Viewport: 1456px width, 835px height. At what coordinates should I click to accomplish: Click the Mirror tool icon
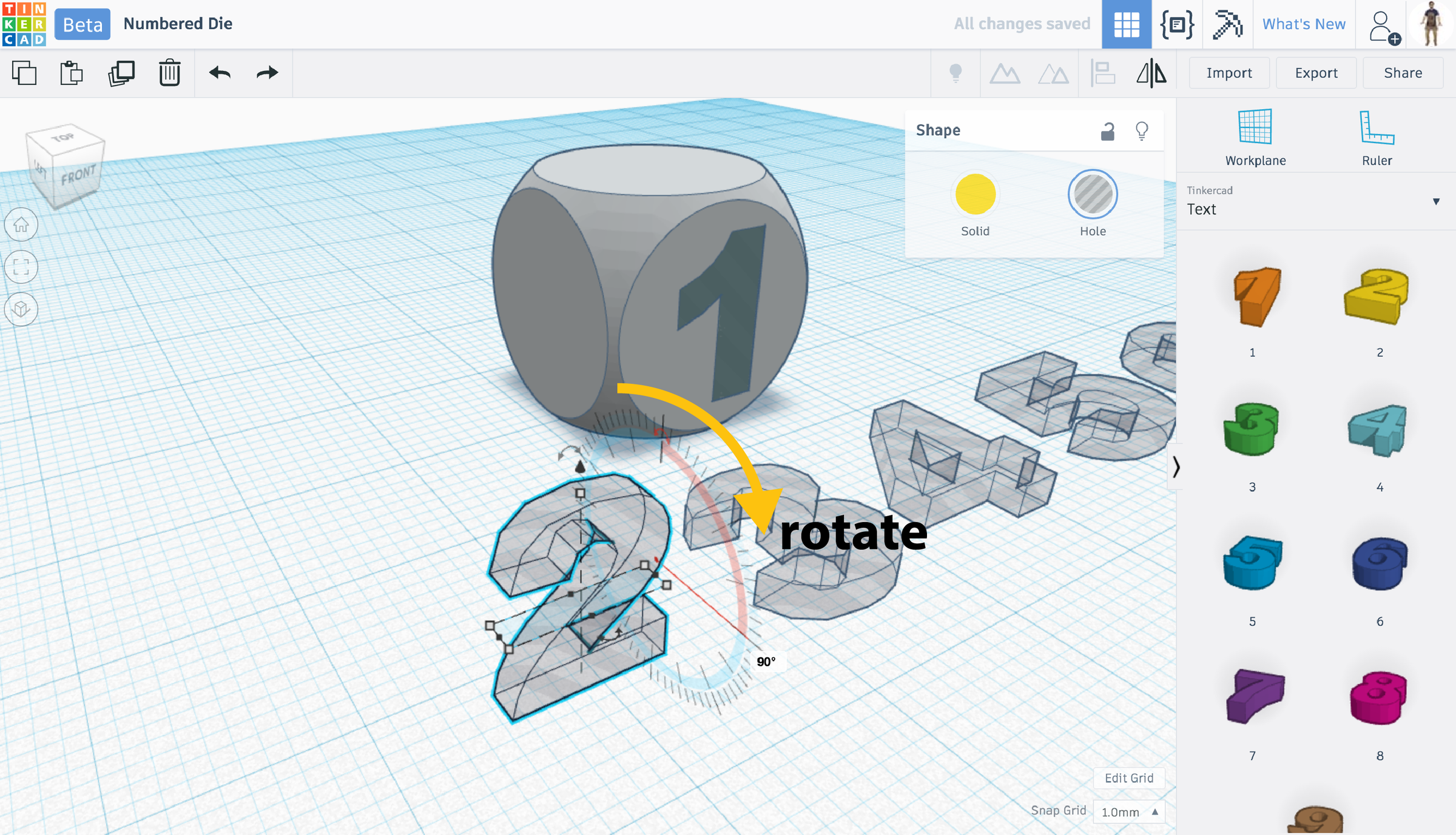coord(1151,73)
